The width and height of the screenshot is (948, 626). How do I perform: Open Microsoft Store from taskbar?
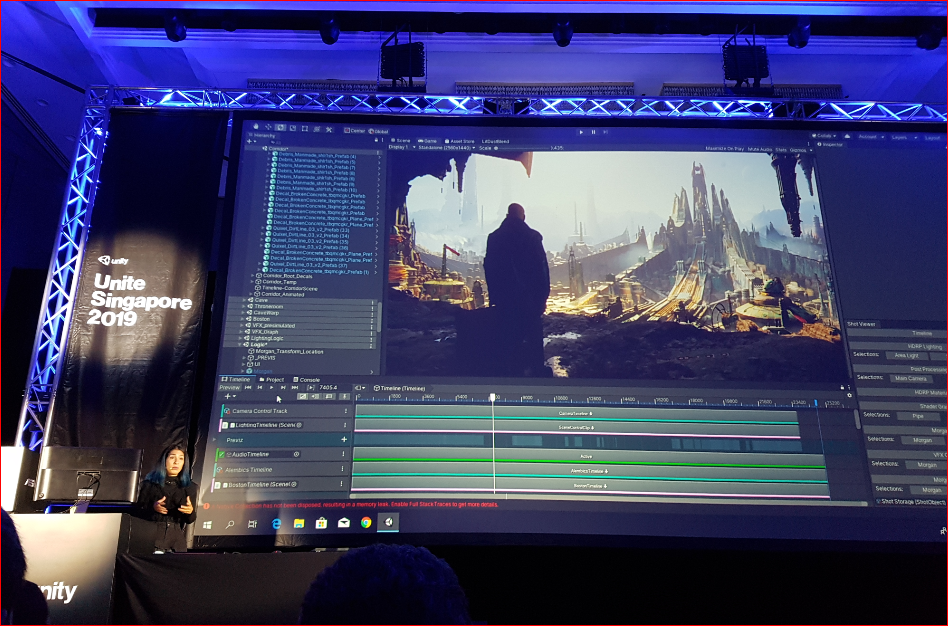pos(321,523)
